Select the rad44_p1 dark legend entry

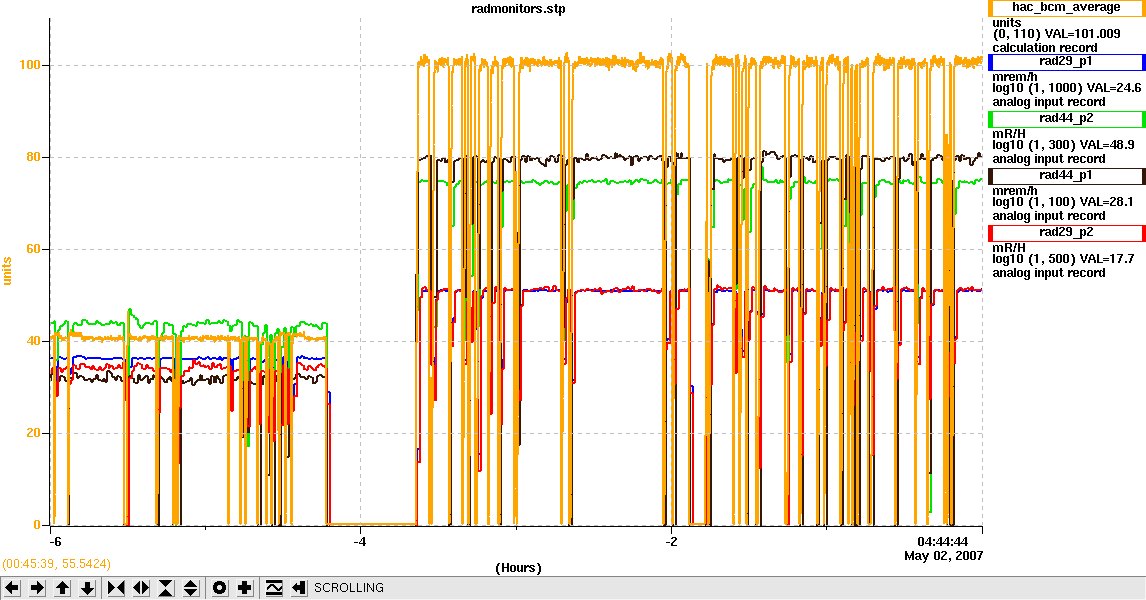coord(1066,175)
